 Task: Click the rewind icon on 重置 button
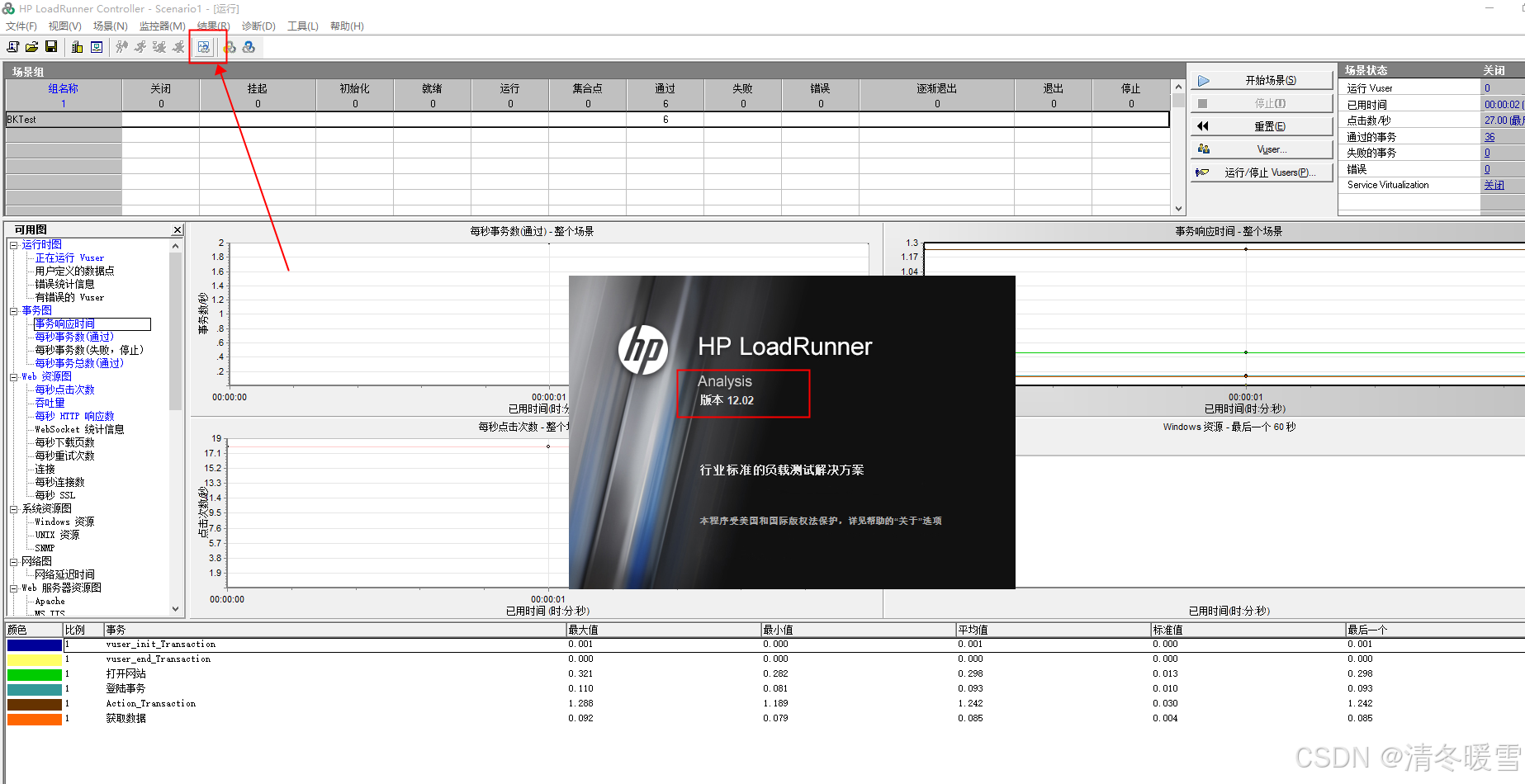pos(1203,126)
